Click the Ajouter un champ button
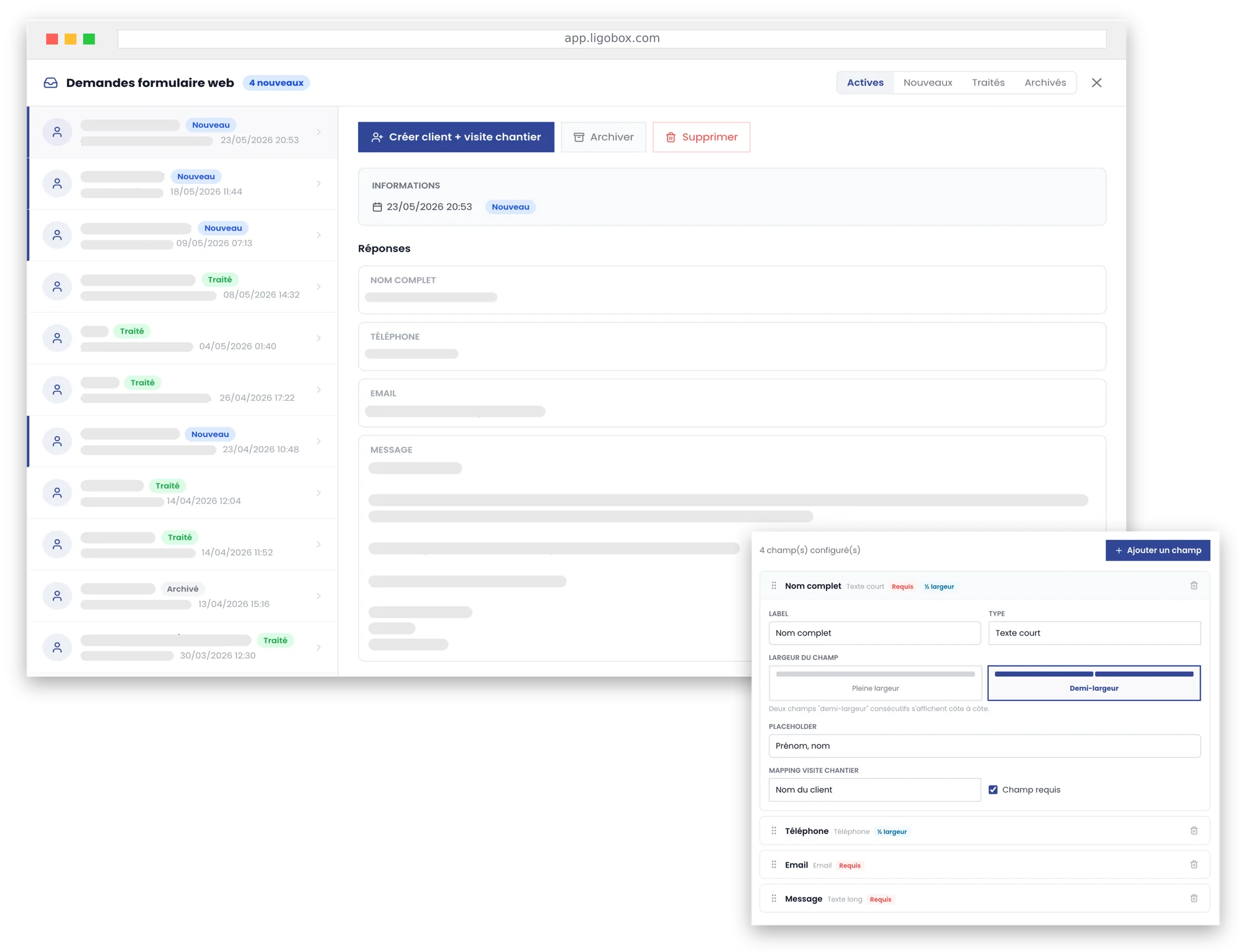1243x952 pixels. click(x=1158, y=550)
